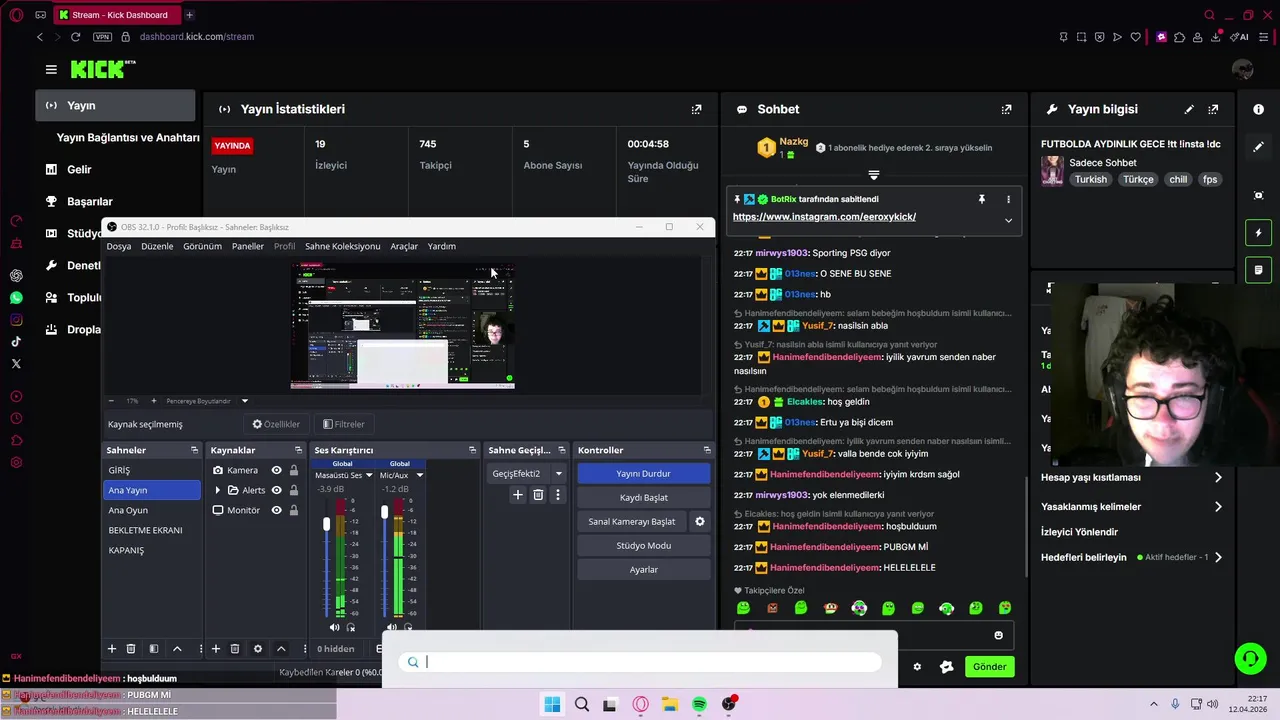Open Masaüstü Ses channel dropdown arrow
This screenshot has height=720, width=1280.
[x=369, y=476]
